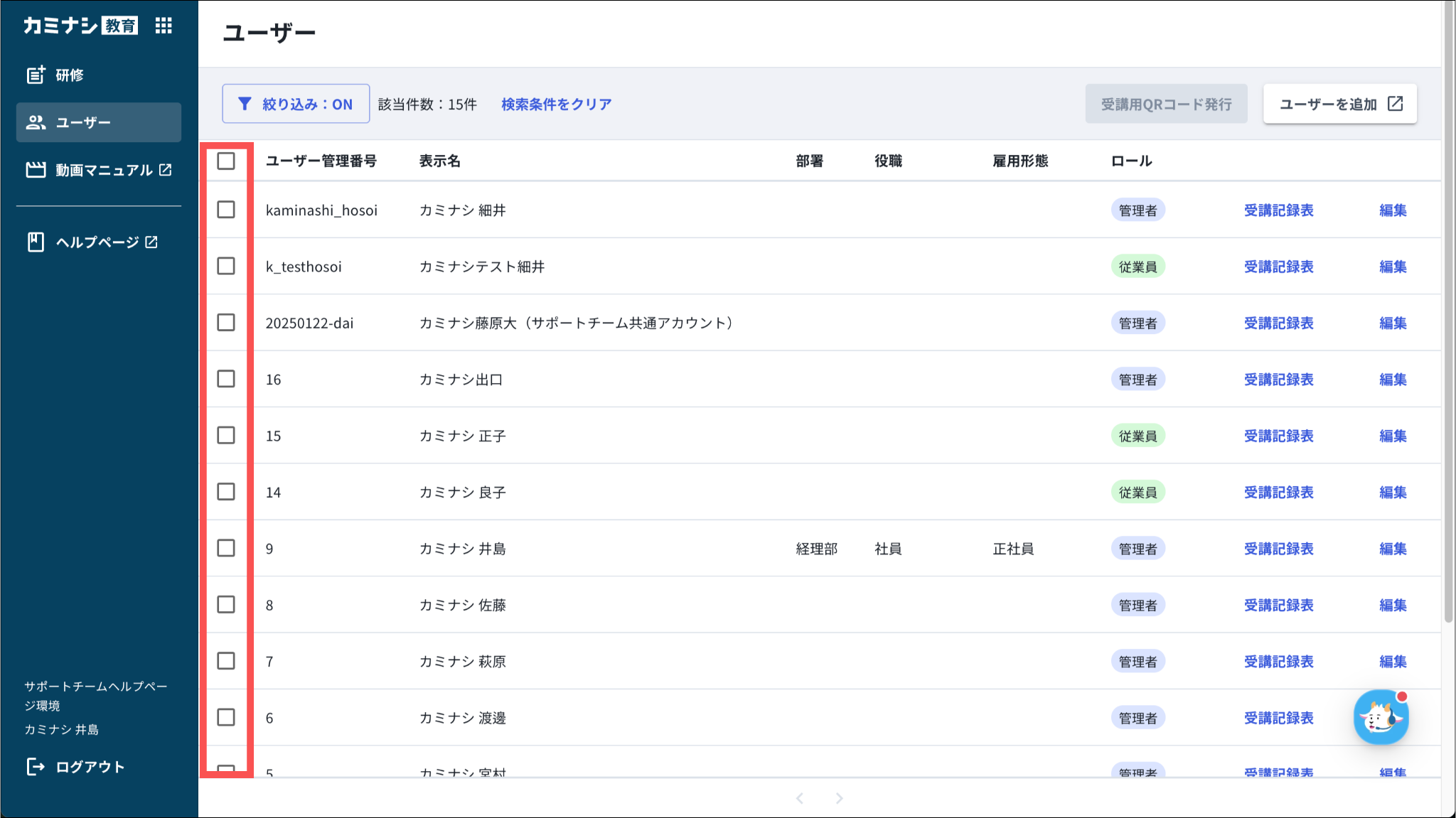Click the ログアウト logout icon
1456x818 pixels.
[36, 766]
